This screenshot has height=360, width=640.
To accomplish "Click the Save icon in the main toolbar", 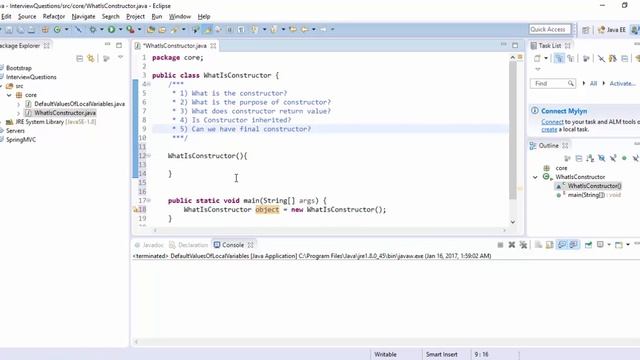I will 9,29.
